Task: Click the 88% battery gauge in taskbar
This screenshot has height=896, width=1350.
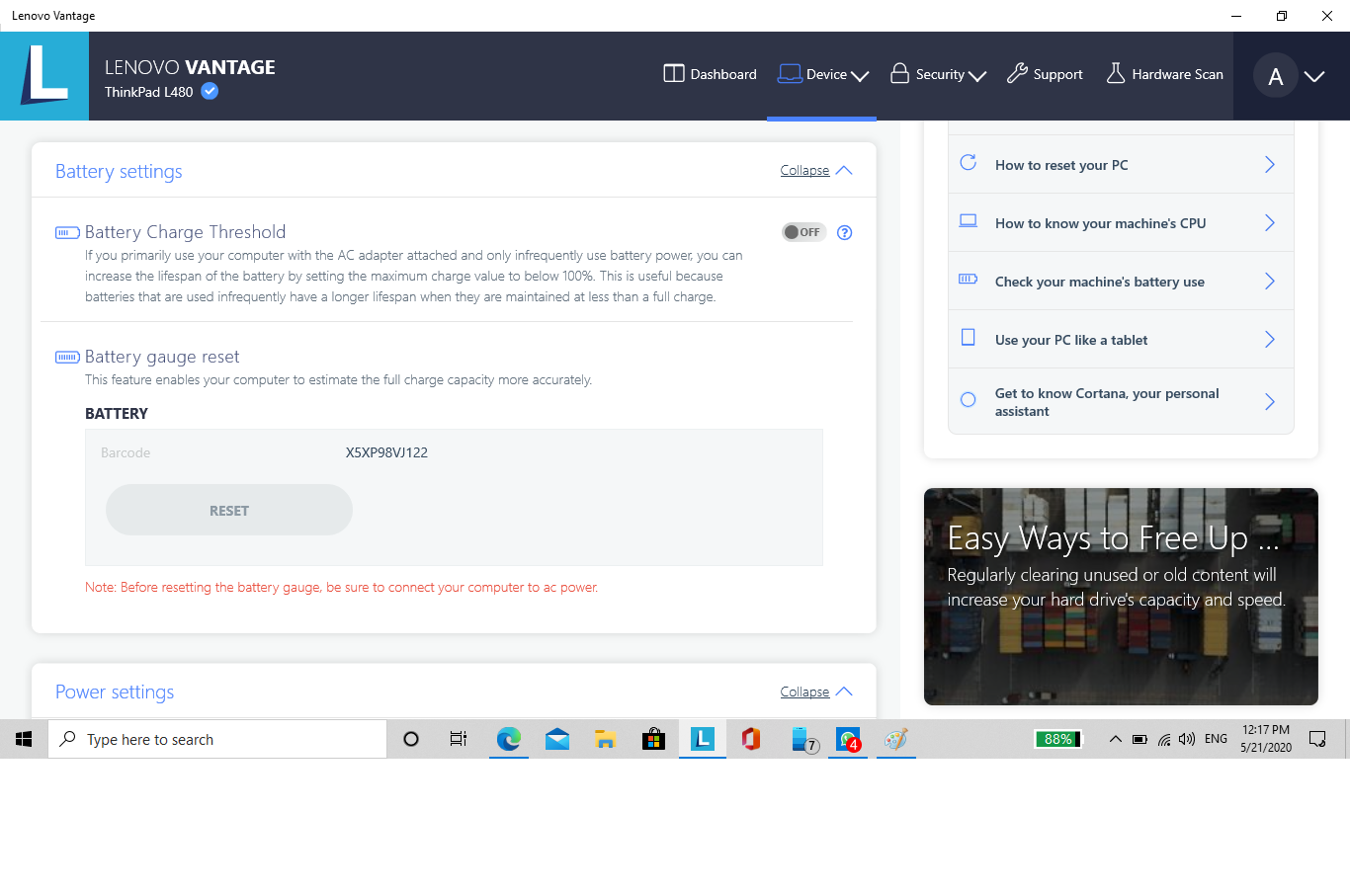Action: pos(1058,739)
